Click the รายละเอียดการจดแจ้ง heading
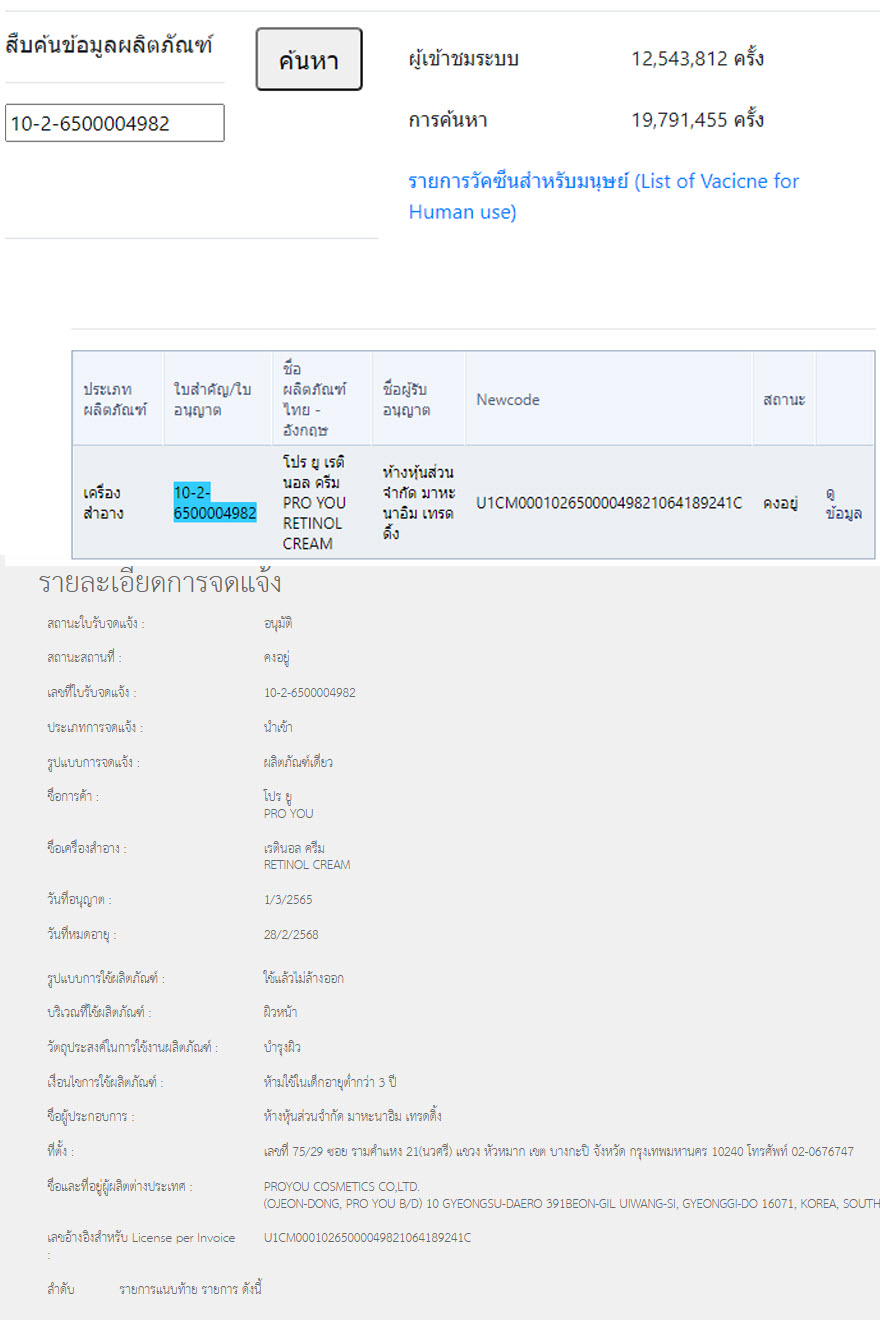Image resolution: width=880 pixels, height=1320 pixels. click(x=160, y=583)
